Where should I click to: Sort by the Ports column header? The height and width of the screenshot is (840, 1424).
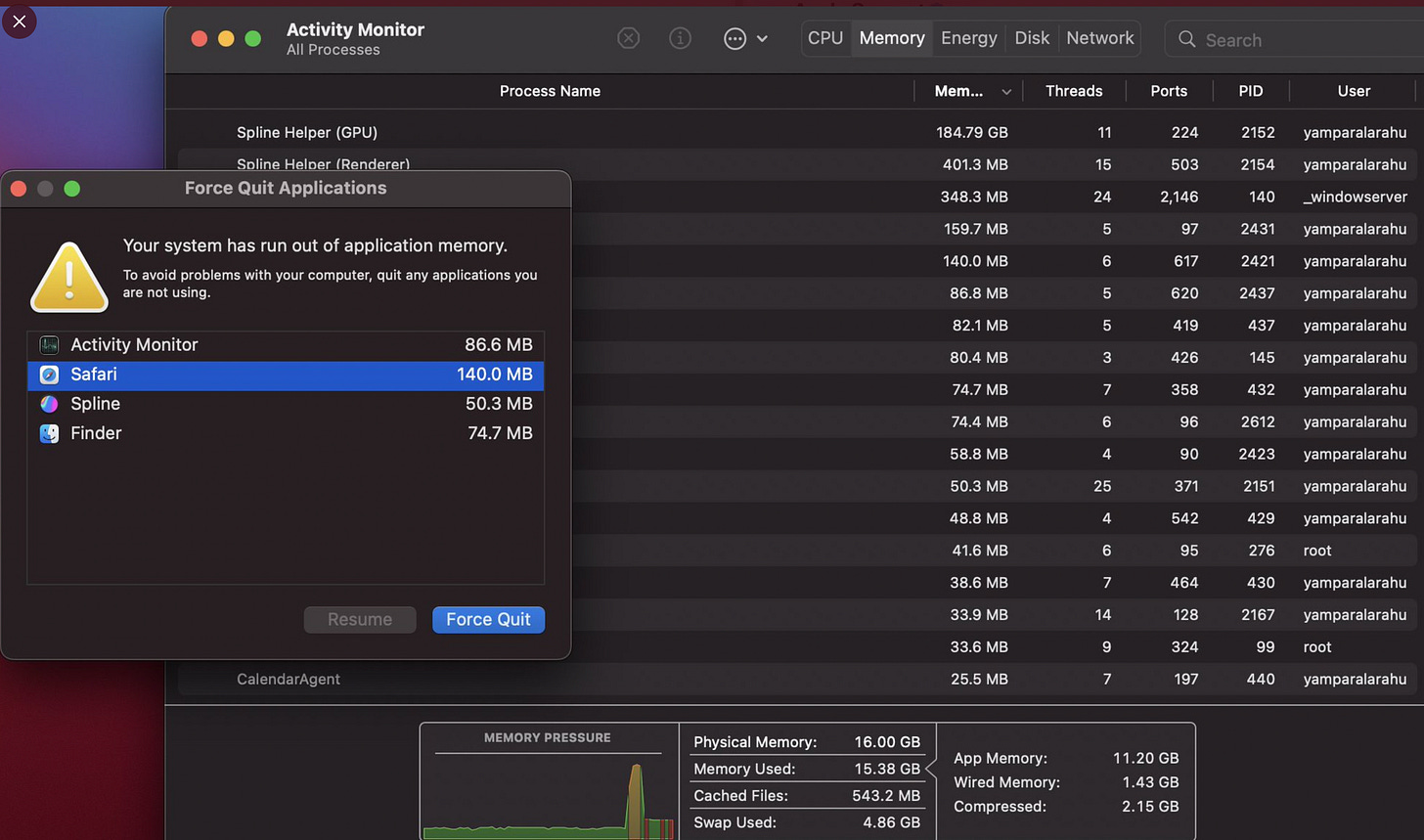pos(1169,91)
